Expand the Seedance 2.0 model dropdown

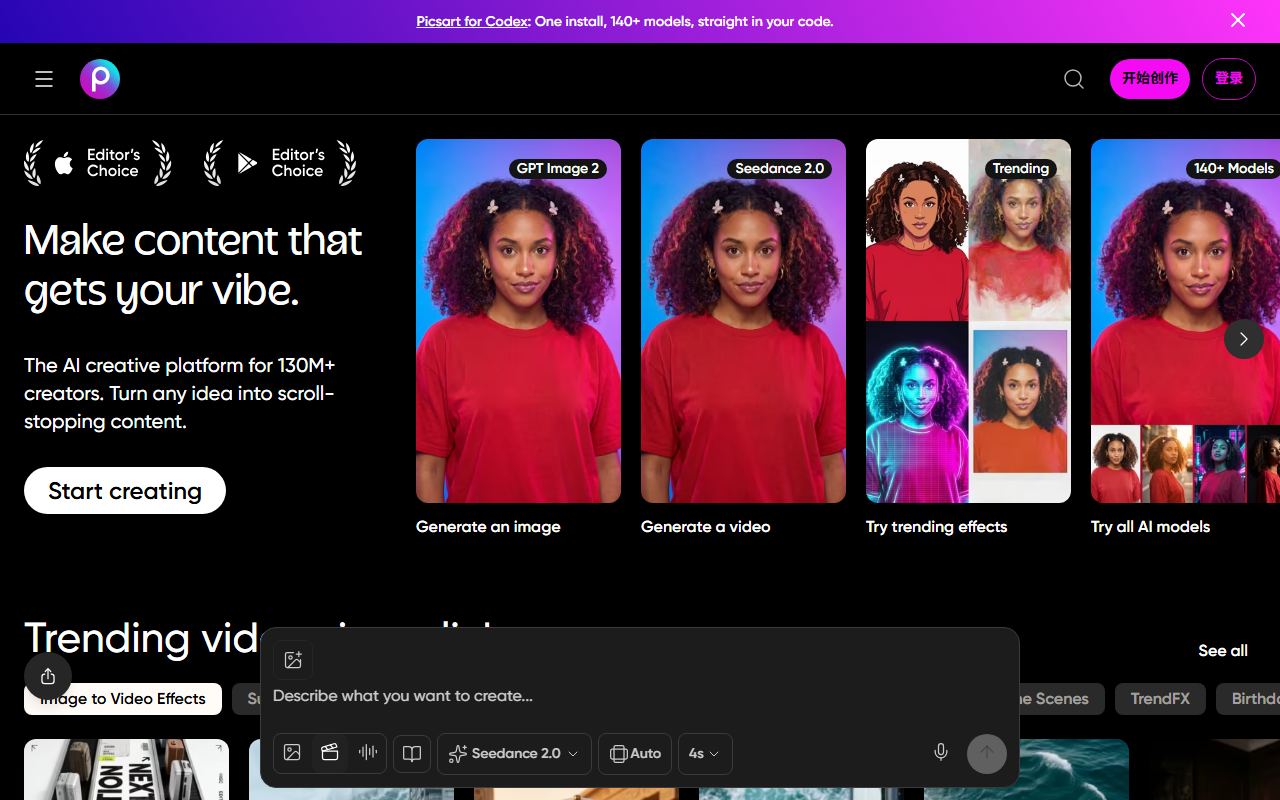(x=514, y=754)
